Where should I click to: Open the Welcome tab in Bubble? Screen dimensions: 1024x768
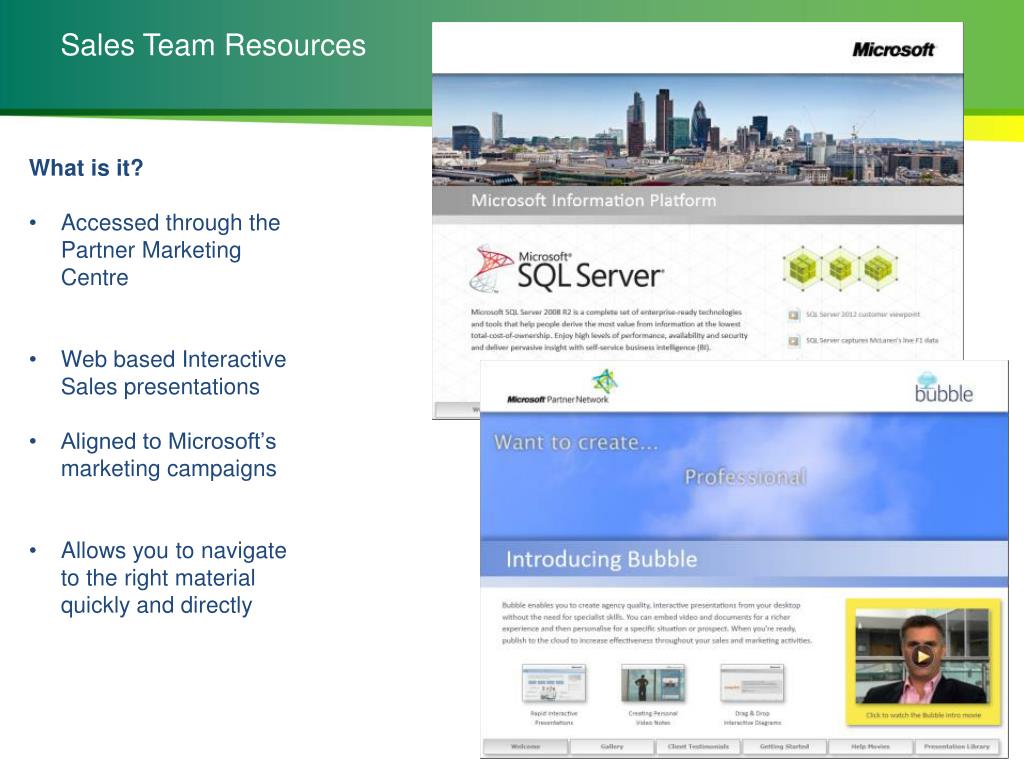(525, 746)
